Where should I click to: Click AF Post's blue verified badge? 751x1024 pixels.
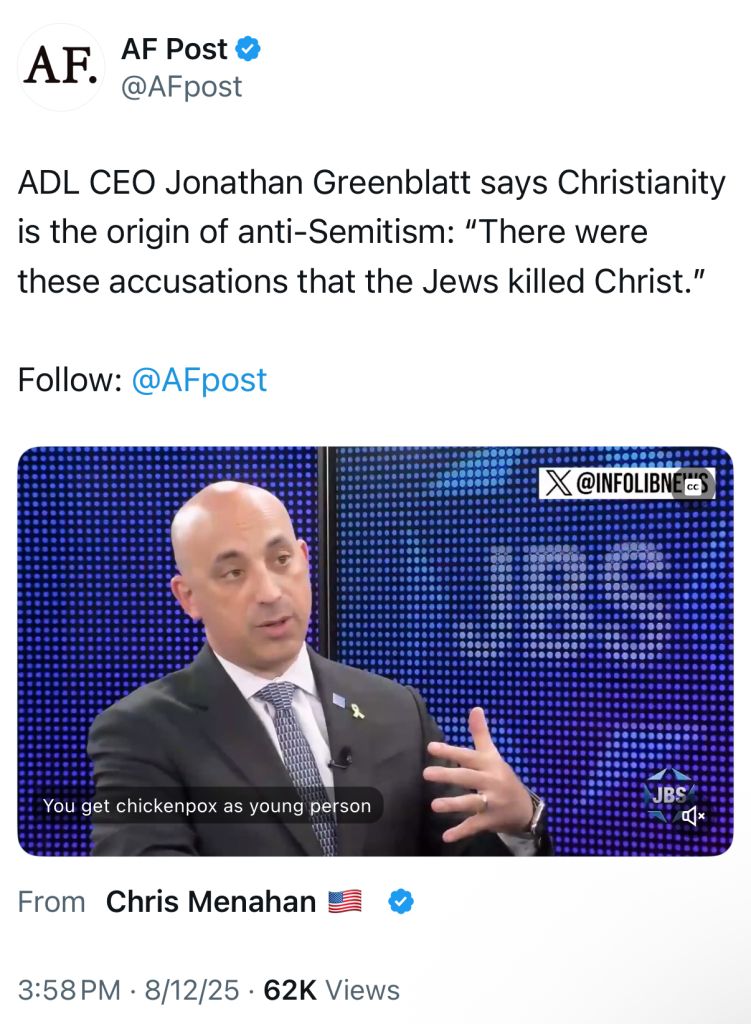[248, 49]
